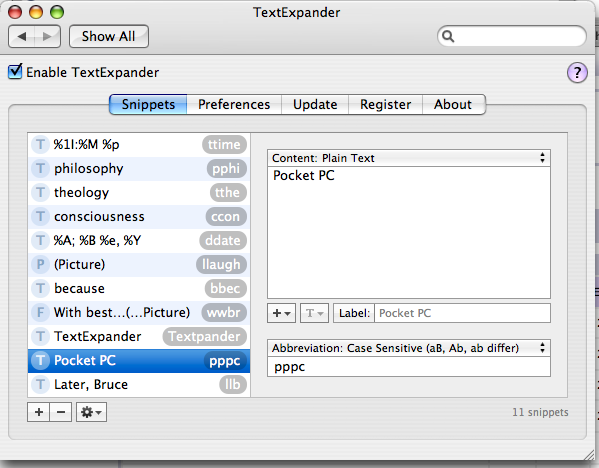Screen dimensions: 599x468
Task: Click the Show All button
Action: (x=108, y=37)
